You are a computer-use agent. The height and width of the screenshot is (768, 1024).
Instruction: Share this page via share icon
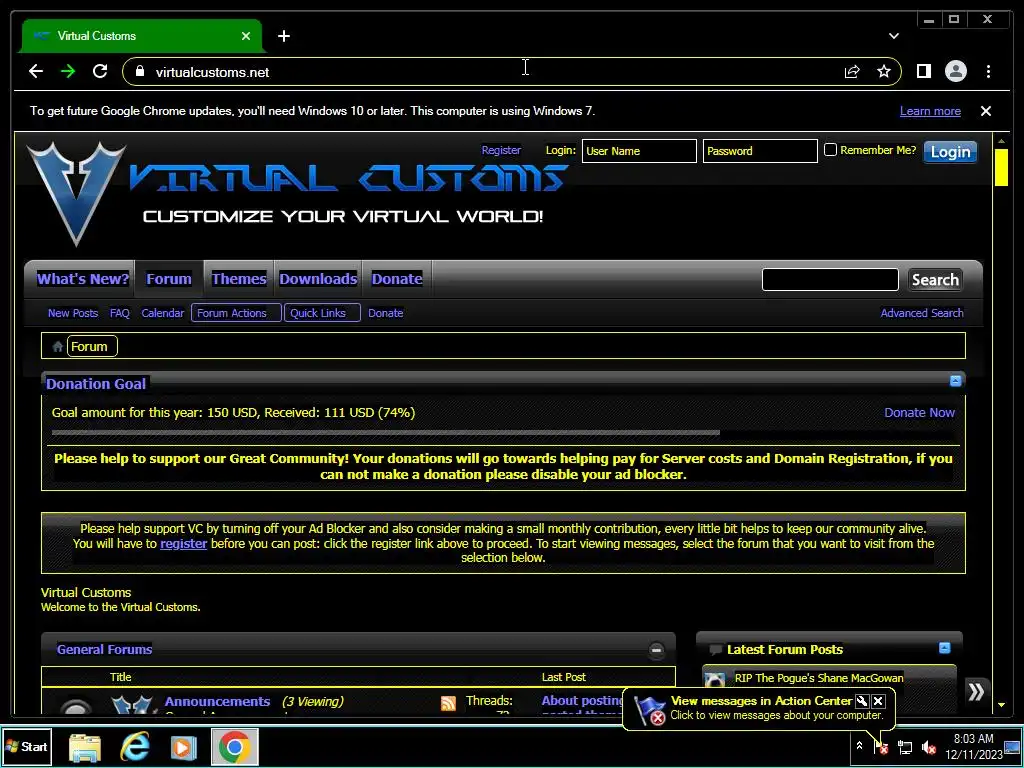click(x=852, y=71)
